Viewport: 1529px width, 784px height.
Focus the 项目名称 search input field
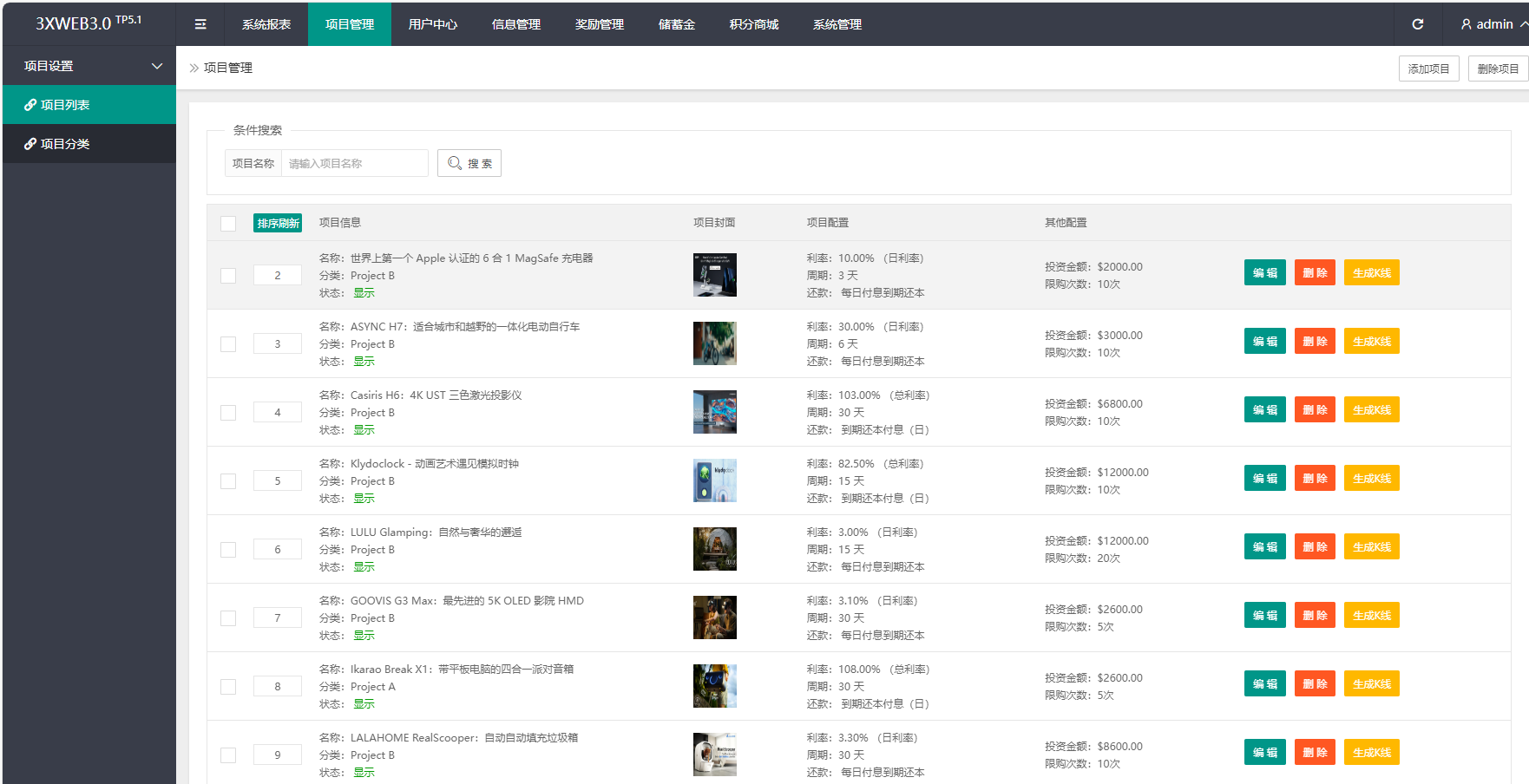tap(354, 163)
